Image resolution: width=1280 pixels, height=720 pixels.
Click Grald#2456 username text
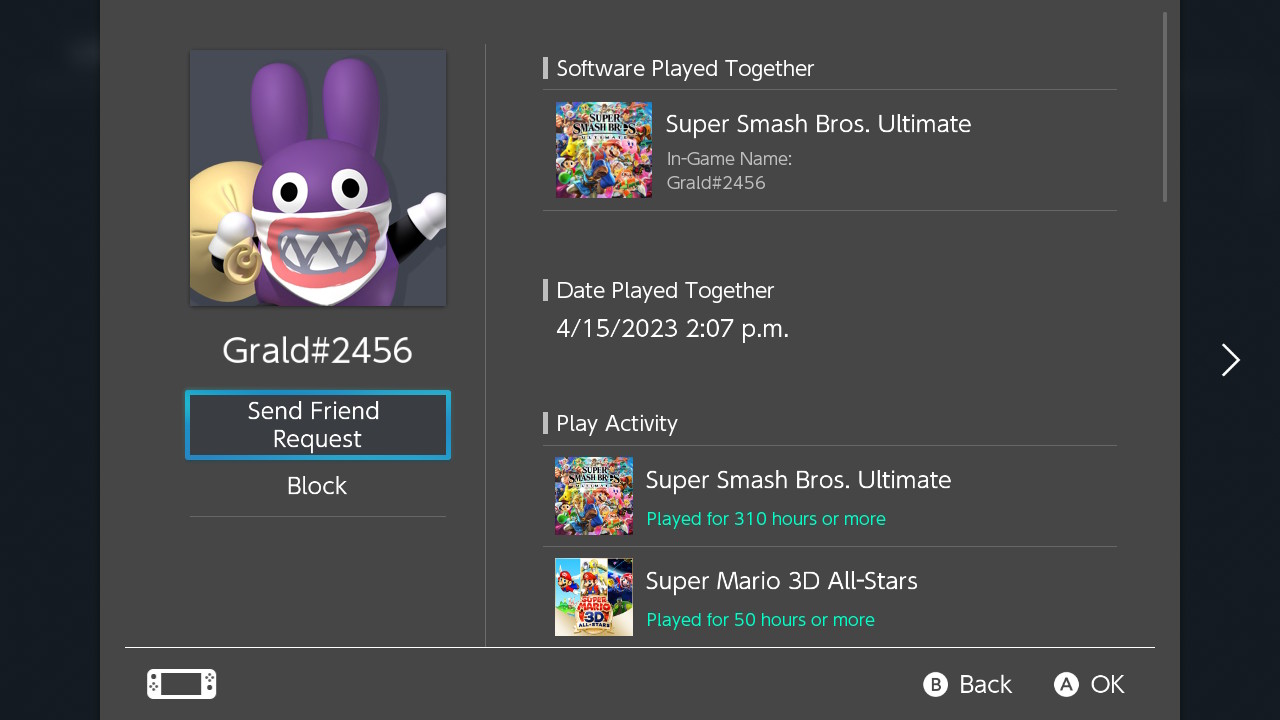317,350
